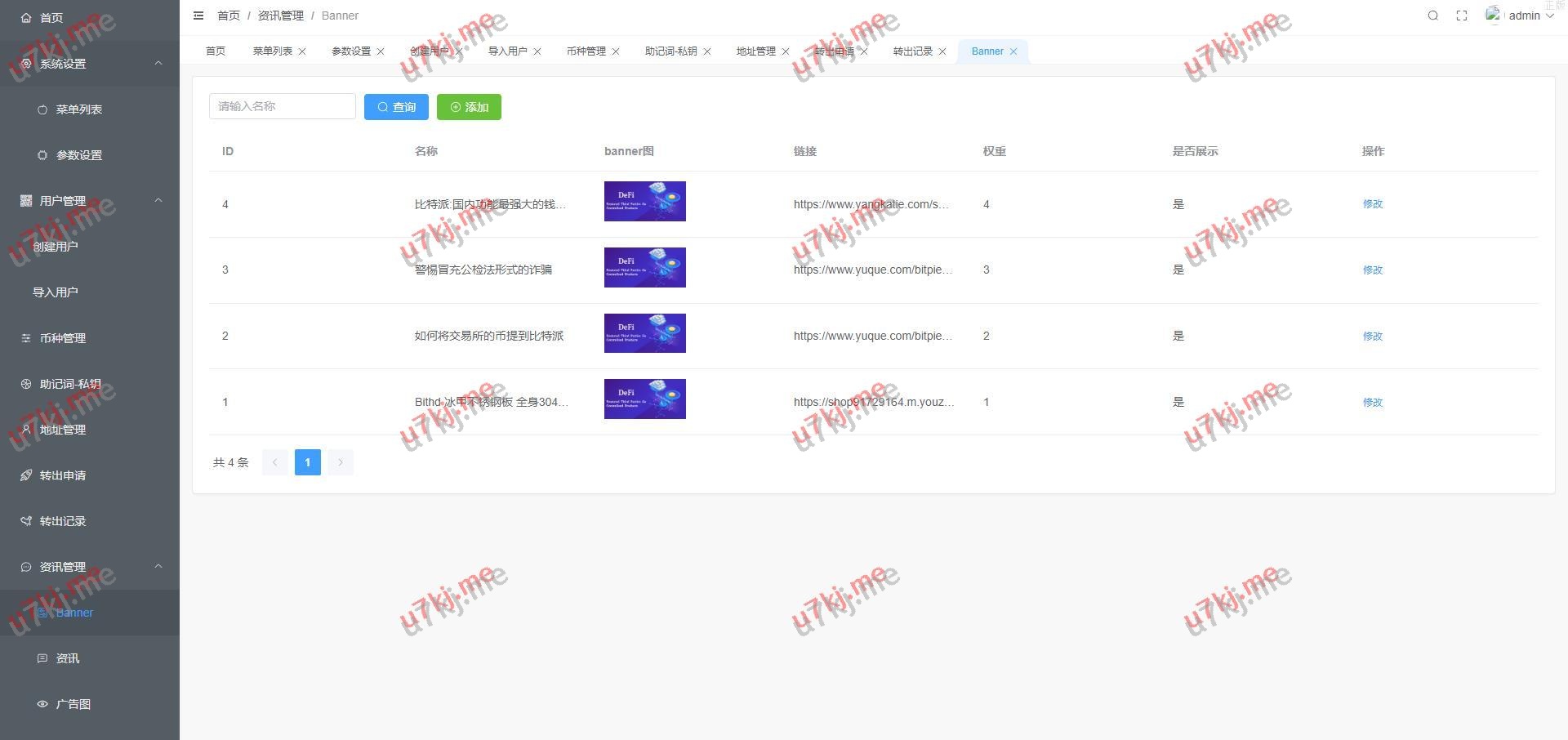Switch to the 助记词-私钥 tab
Viewport: 1568px width, 740px height.
tap(670, 51)
